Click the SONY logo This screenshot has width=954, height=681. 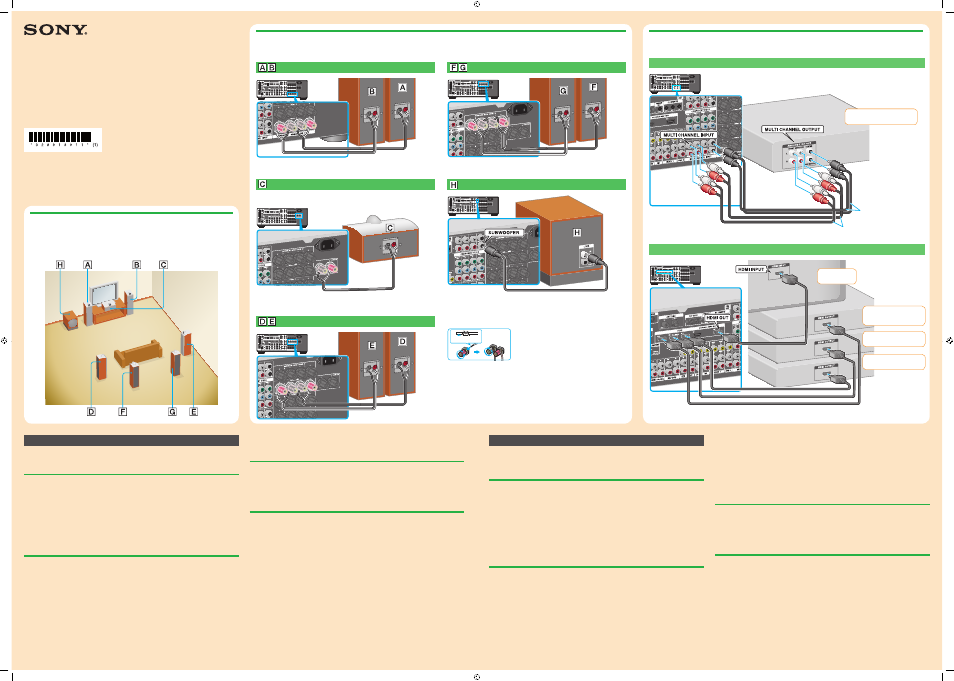click(55, 30)
